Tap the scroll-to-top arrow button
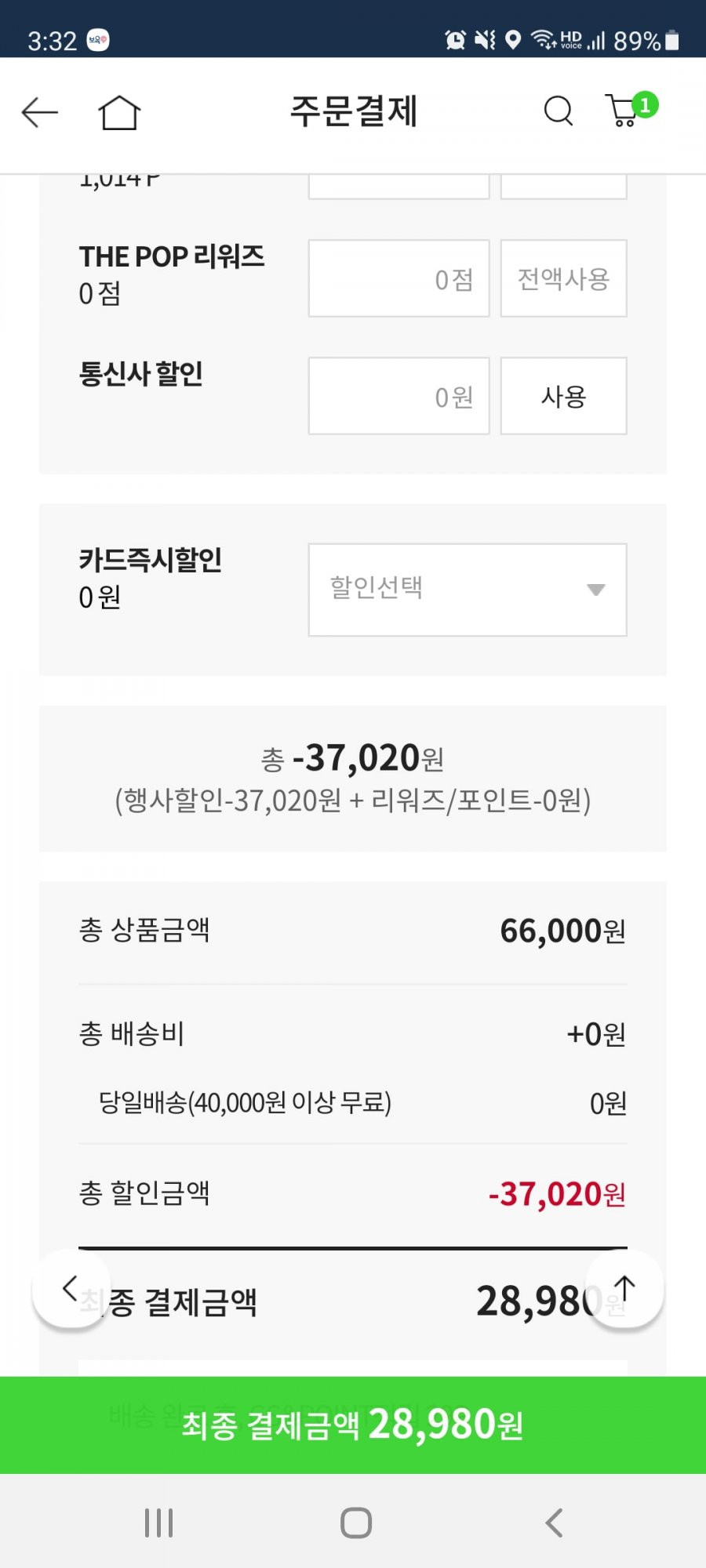This screenshot has width=706, height=1568. coord(624,1290)
